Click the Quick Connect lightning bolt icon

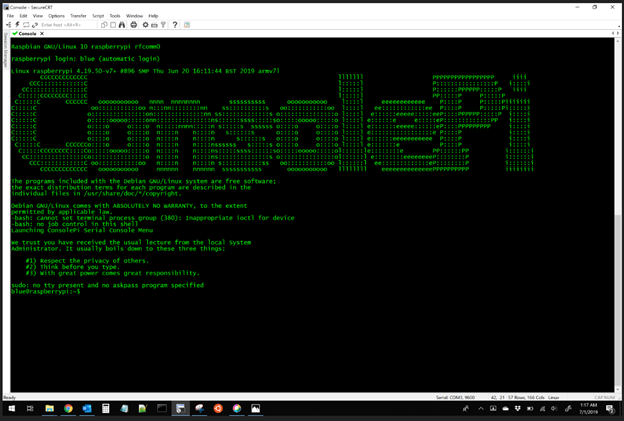[18, 25]
